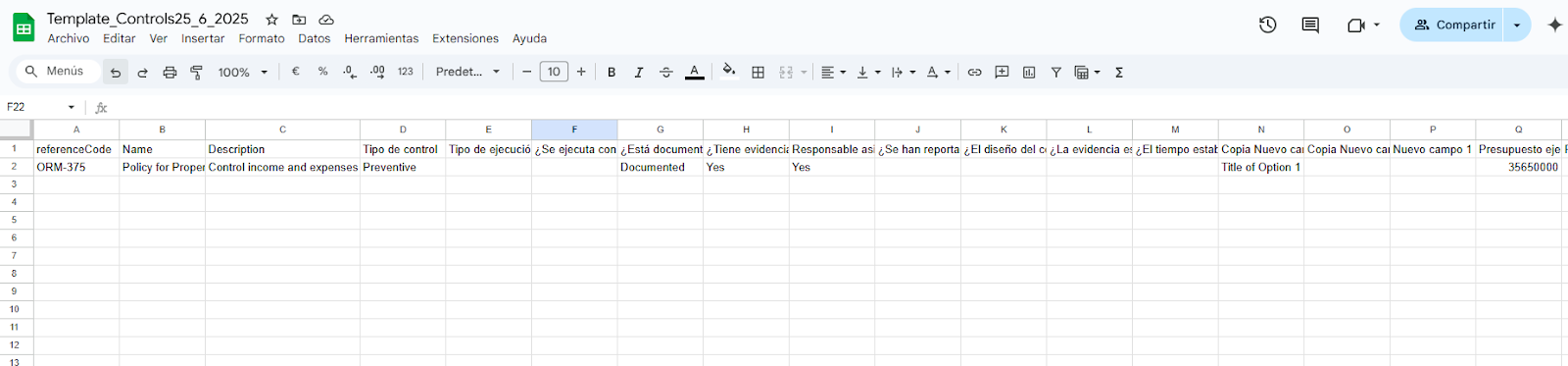Open the text color picker
Screen dimensions: 1568x366
click(x=694, y=72)
